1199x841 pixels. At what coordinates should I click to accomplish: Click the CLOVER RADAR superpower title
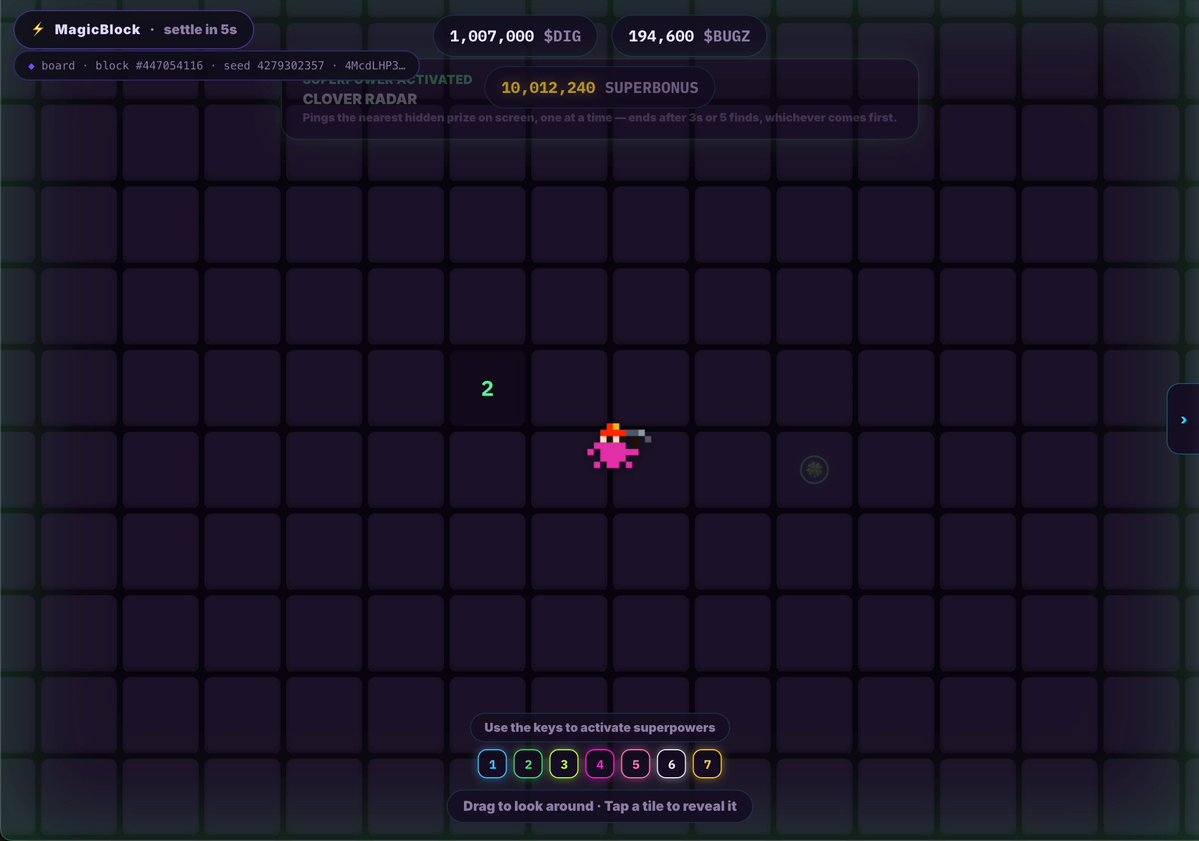pyautogui.click(x=359, y=99)
